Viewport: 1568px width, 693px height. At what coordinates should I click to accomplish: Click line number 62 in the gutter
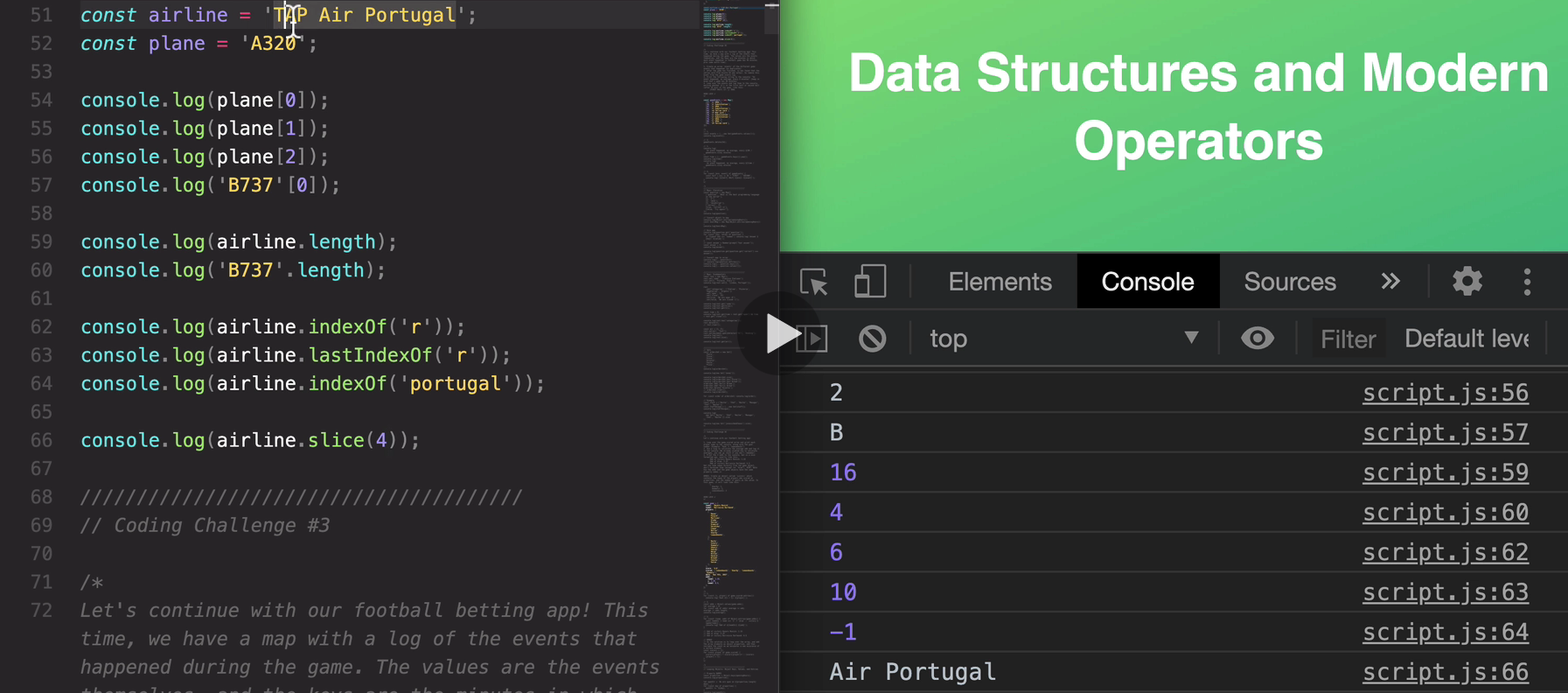[41, 327]
